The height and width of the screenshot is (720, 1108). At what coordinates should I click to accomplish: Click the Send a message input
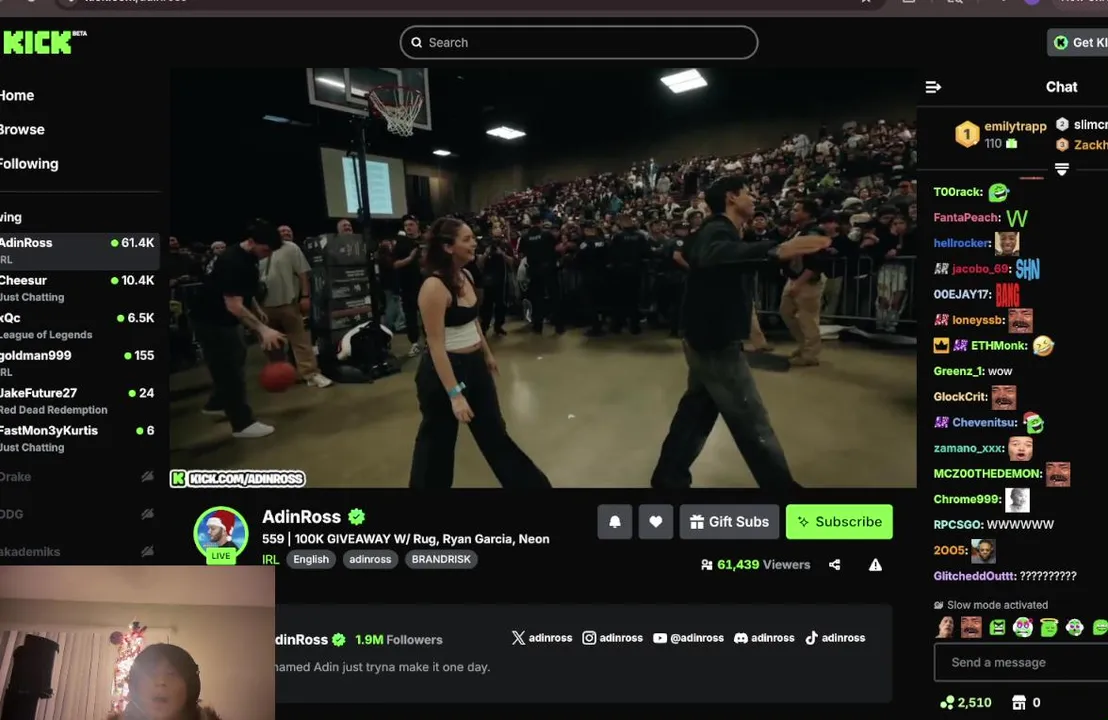click(1021, 662)
